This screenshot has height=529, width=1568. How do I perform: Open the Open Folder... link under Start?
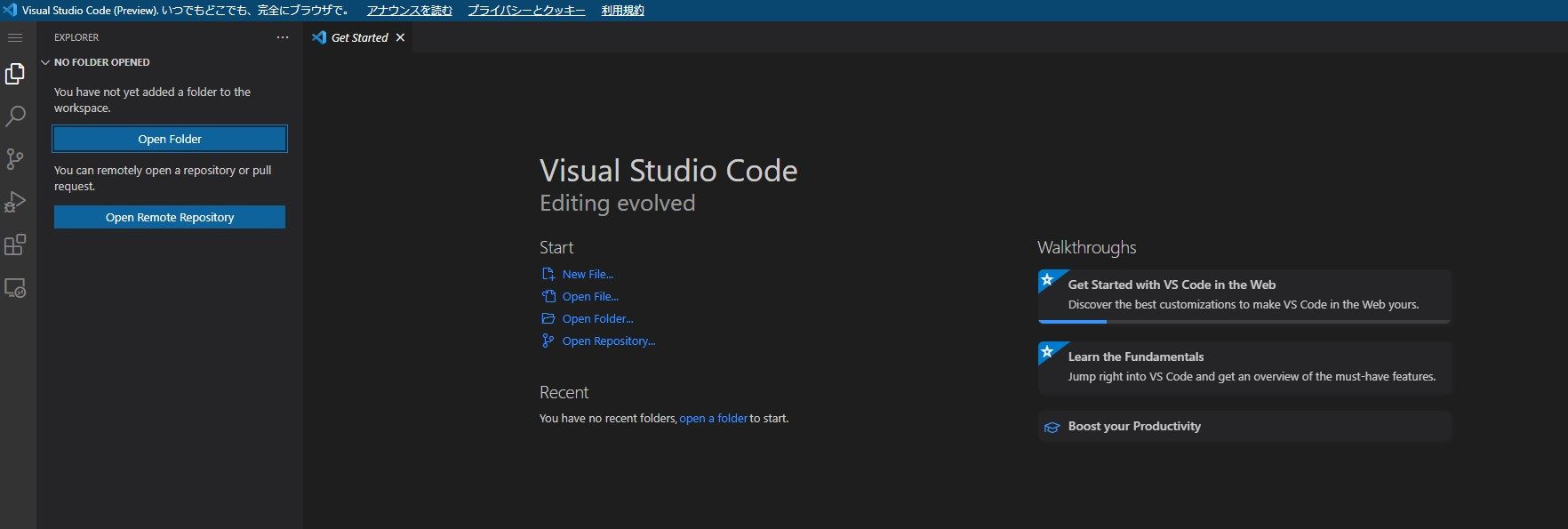click(x=597, y=318)
